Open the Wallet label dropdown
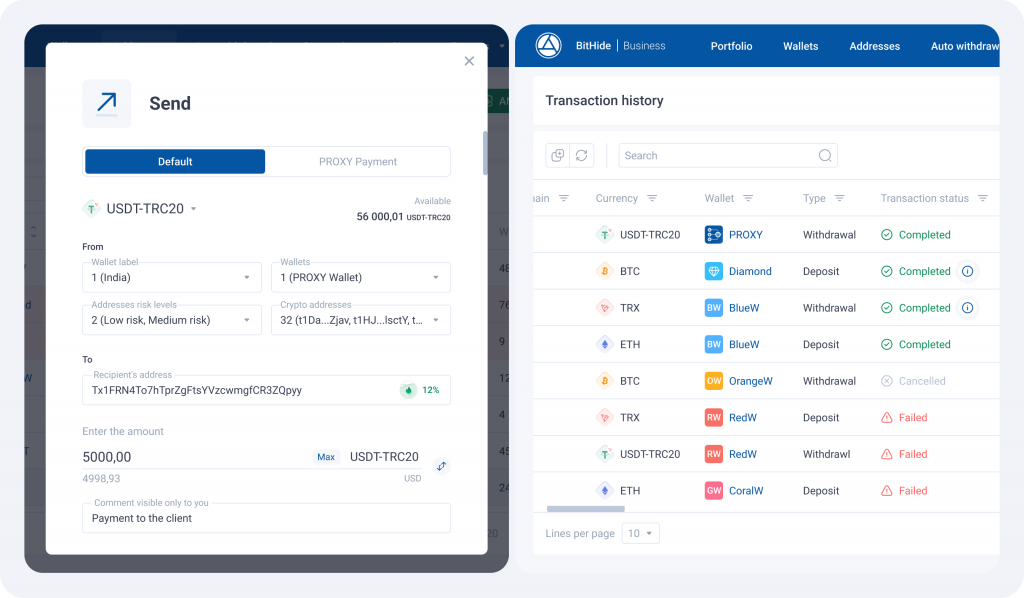1024x598 pixels. pyautogui.click(x=172, y=277)
